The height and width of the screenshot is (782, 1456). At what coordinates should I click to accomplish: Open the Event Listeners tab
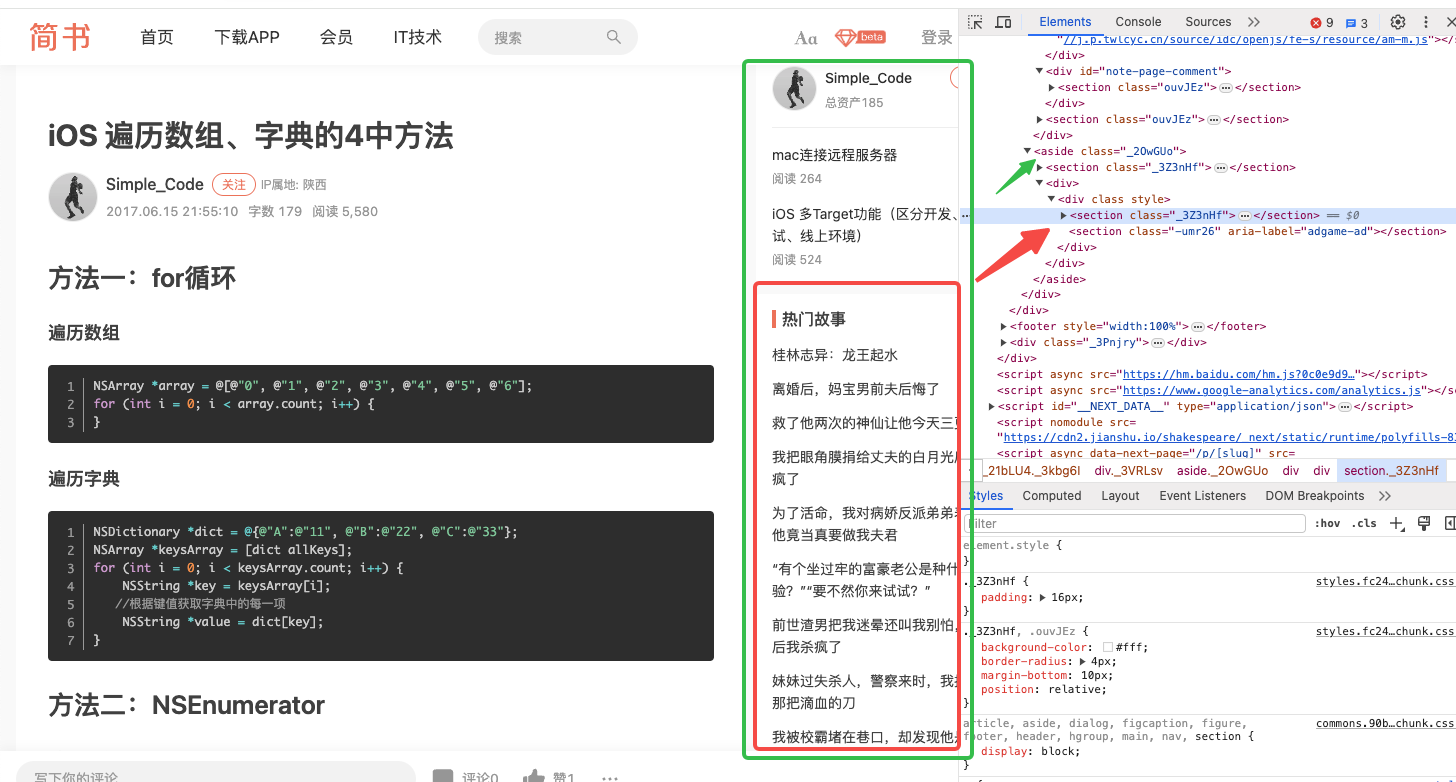tap(1203, 496)
